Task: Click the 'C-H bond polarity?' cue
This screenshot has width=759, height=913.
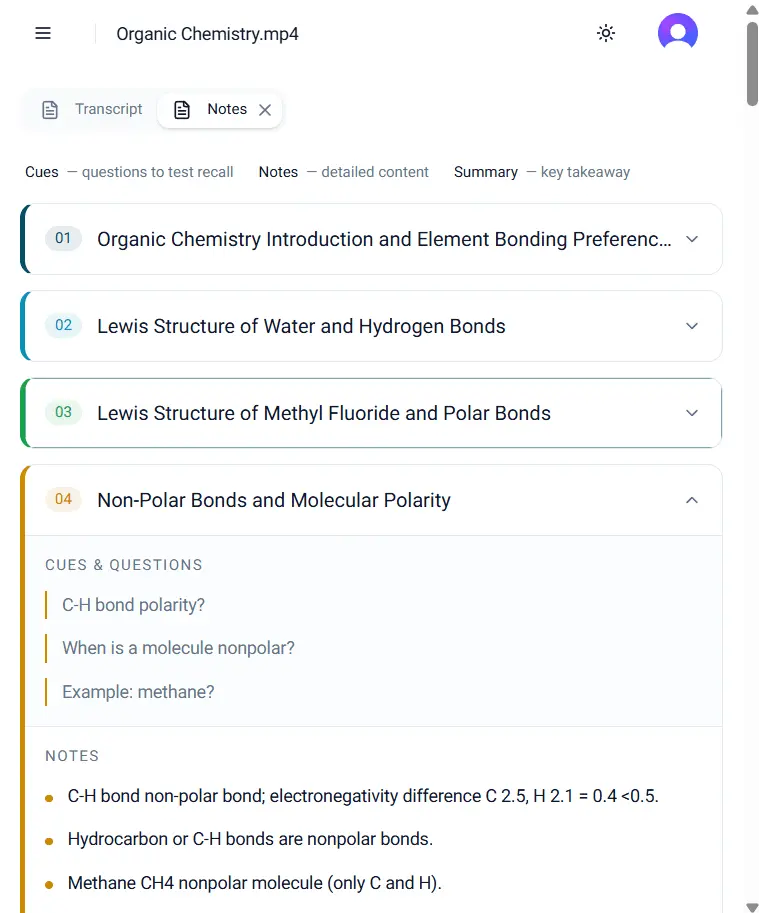Action: click(133, 605)
